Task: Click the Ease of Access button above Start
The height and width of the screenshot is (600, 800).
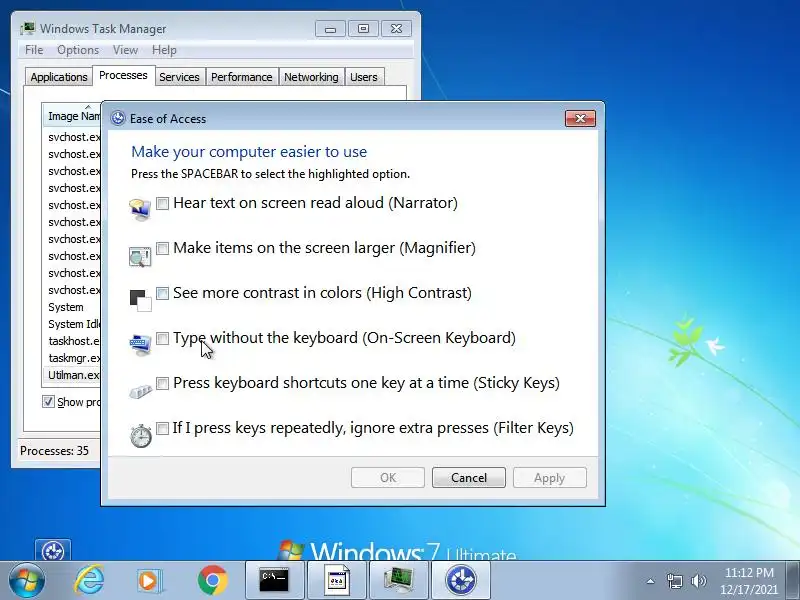Action: pyautogui.click(x=53, y=550)
